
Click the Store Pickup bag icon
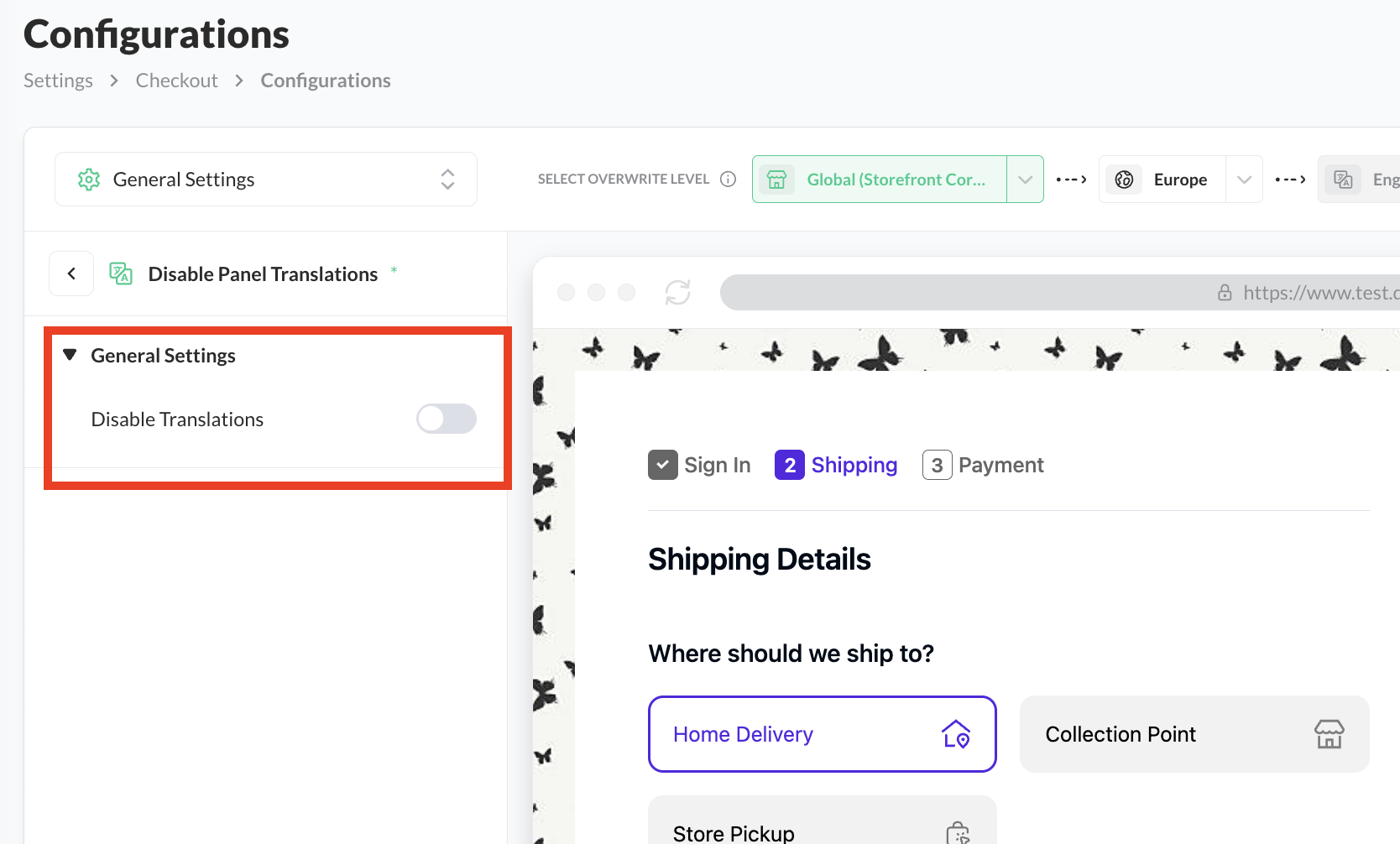pos(958,833)
